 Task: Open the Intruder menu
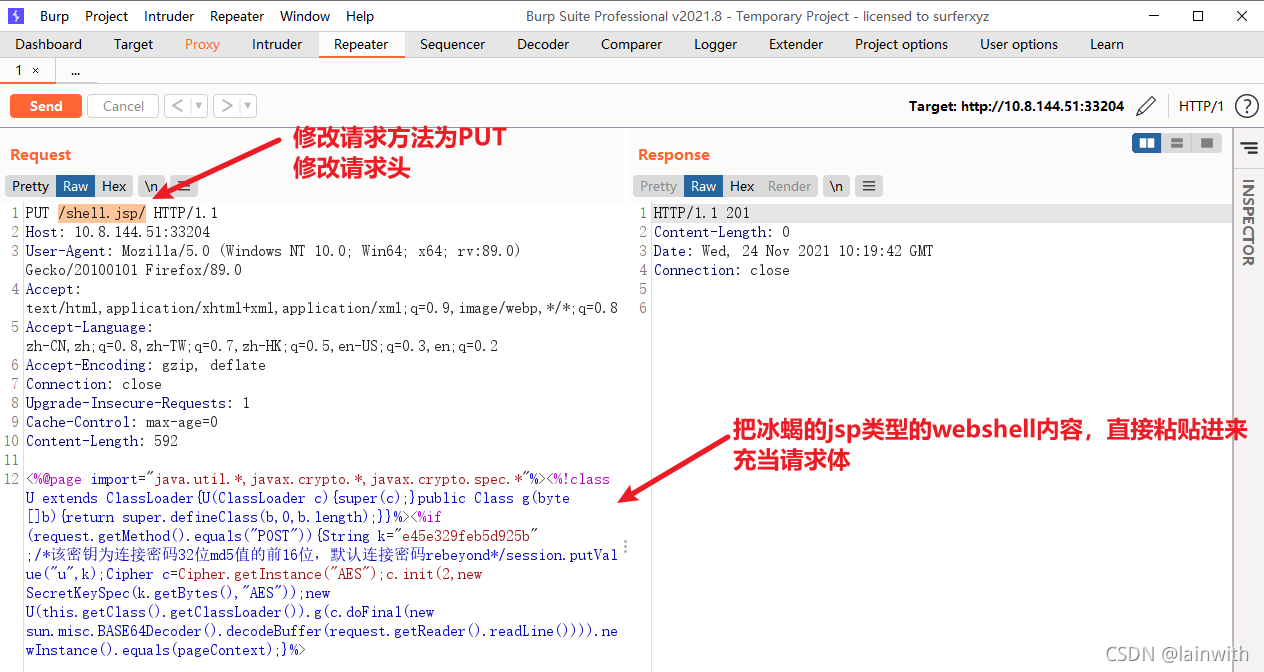pyautogui.click(x=169, y=16)
